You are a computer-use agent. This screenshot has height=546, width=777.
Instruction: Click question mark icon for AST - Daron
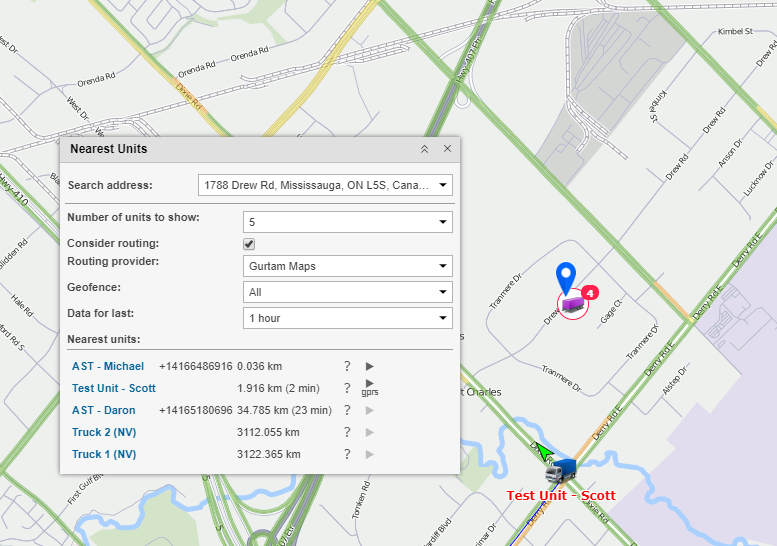coord(347,411)
